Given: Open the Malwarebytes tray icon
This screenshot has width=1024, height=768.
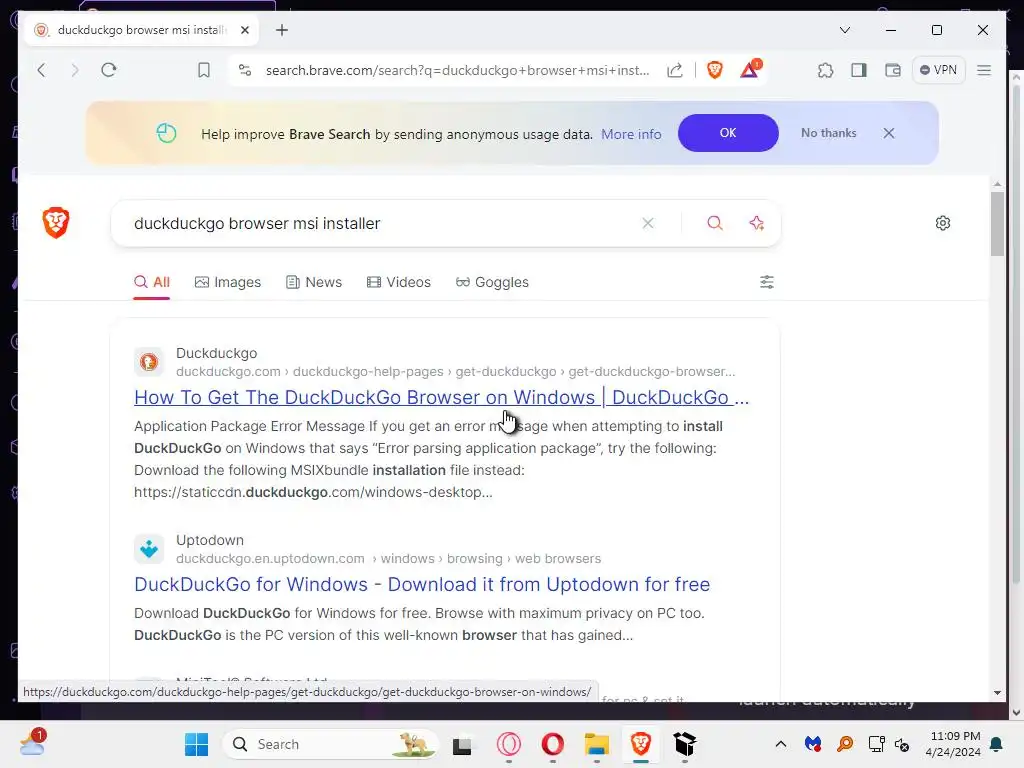Looking at the screenshot, I should click(x=812, y=744).
